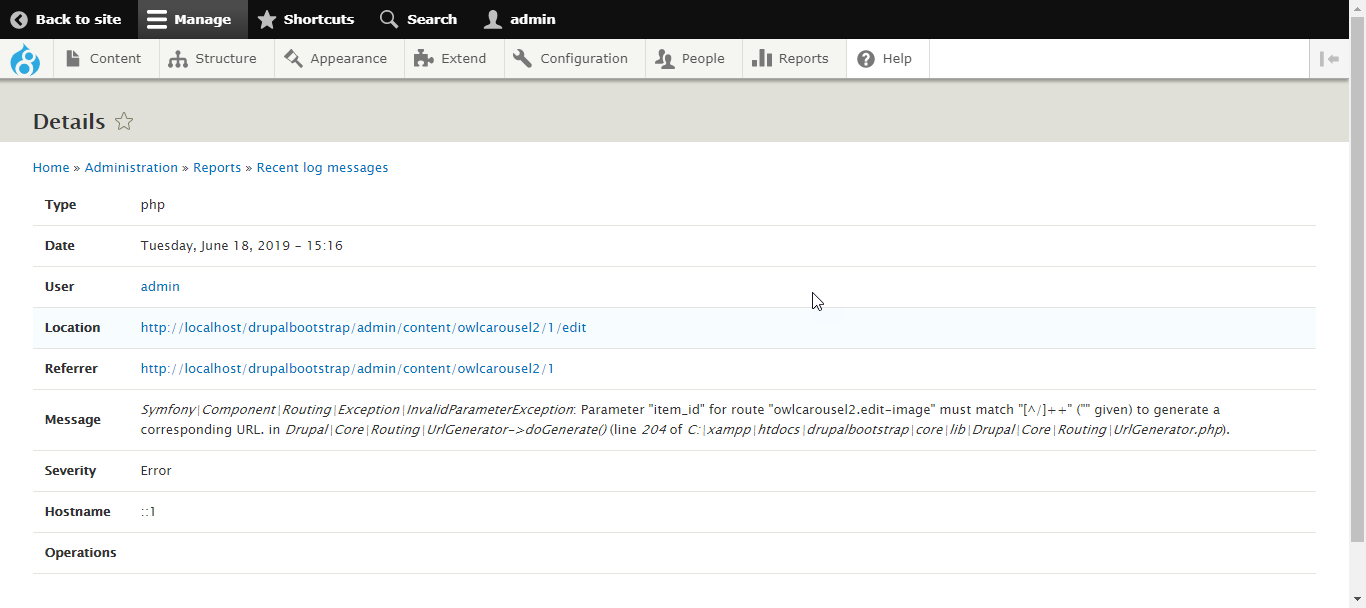Click the vertical page scrollbar
The width and height of the screenshot is (1366, 608).
[x=1358, y=300]
